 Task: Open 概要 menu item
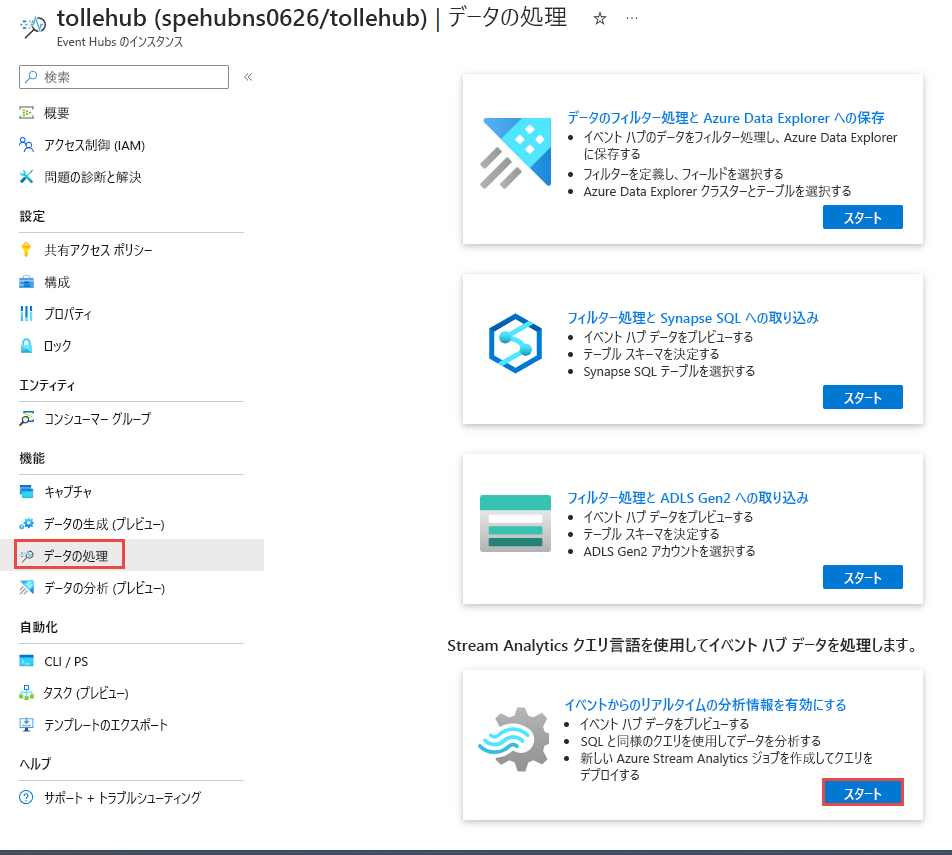pos(57,113)
